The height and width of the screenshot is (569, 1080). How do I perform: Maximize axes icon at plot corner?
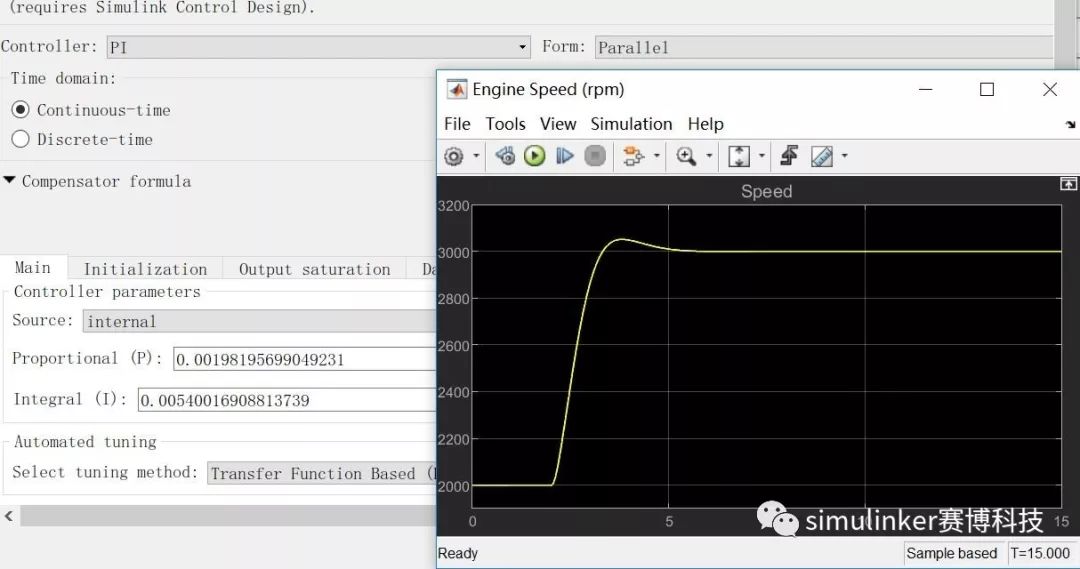[1068, 183]
